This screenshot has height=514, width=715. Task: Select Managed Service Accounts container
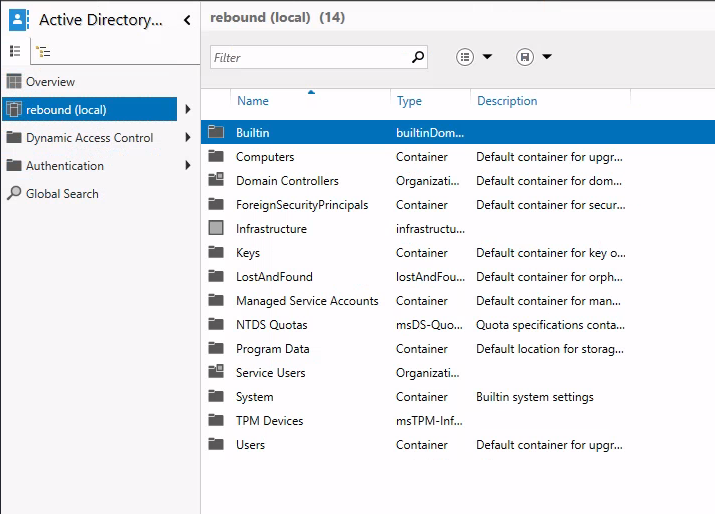pyautogui.click(x=458, y=301)
